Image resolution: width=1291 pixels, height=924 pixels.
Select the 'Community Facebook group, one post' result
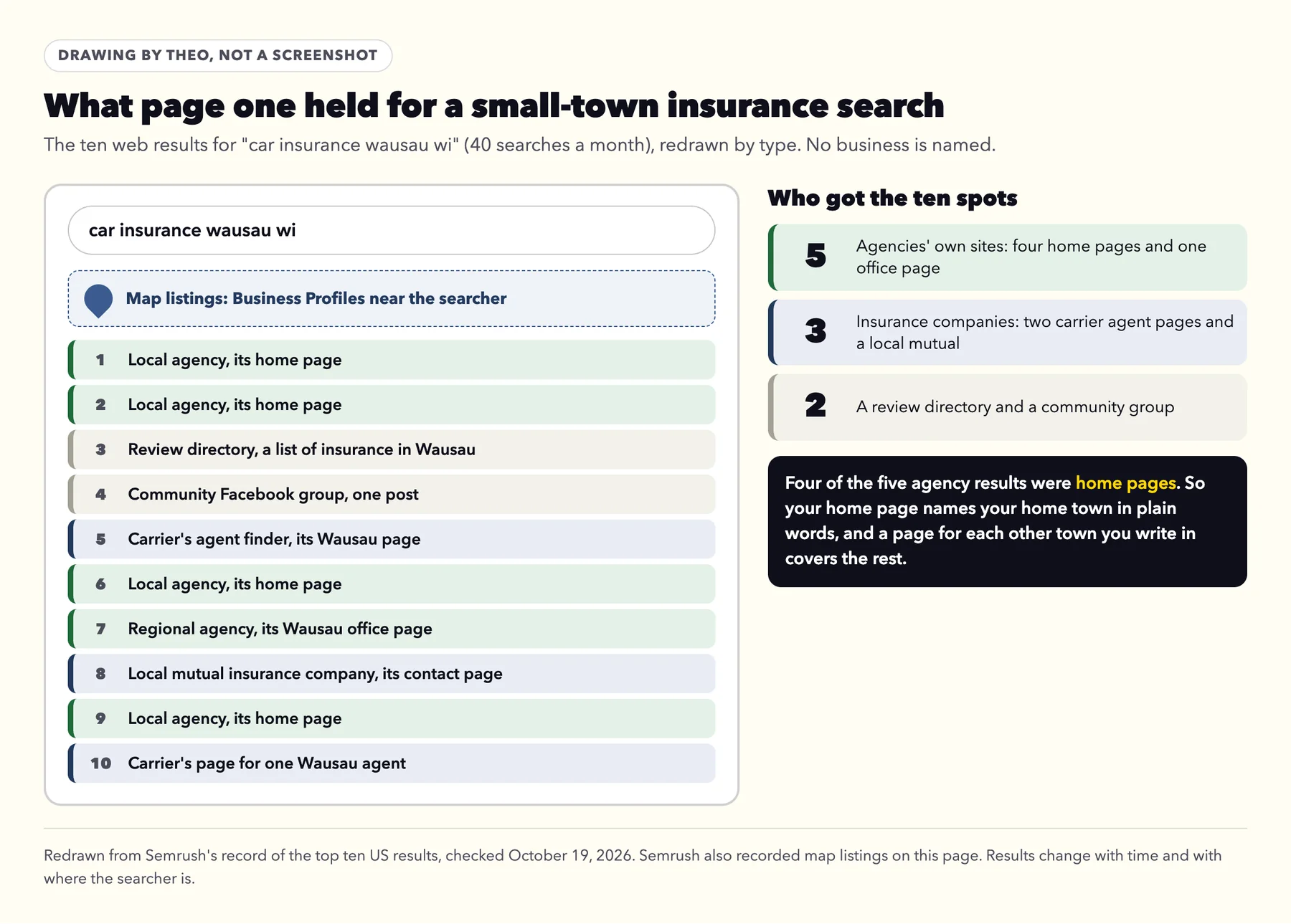pyautogui.click(x=392, y=494)
